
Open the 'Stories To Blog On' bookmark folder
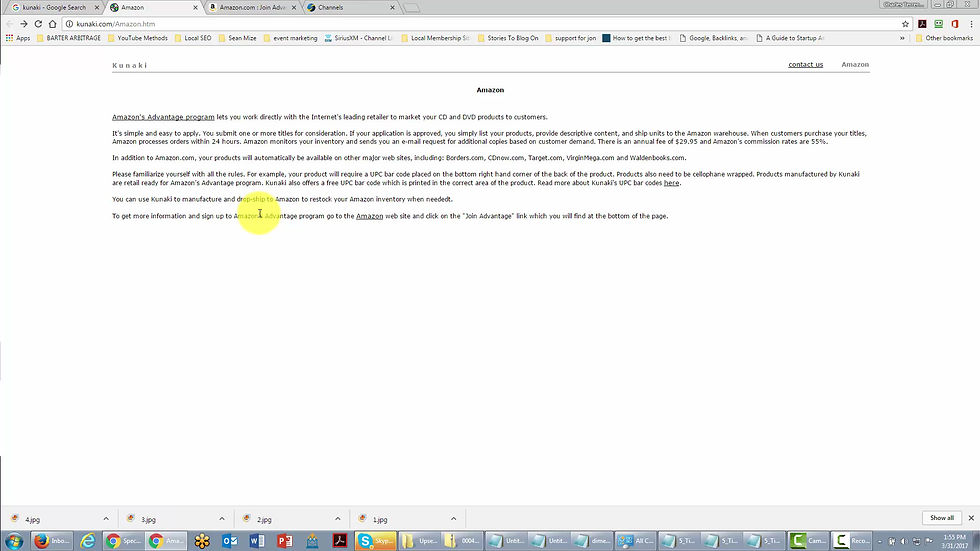pyautogui.click(x=508, y=38)
